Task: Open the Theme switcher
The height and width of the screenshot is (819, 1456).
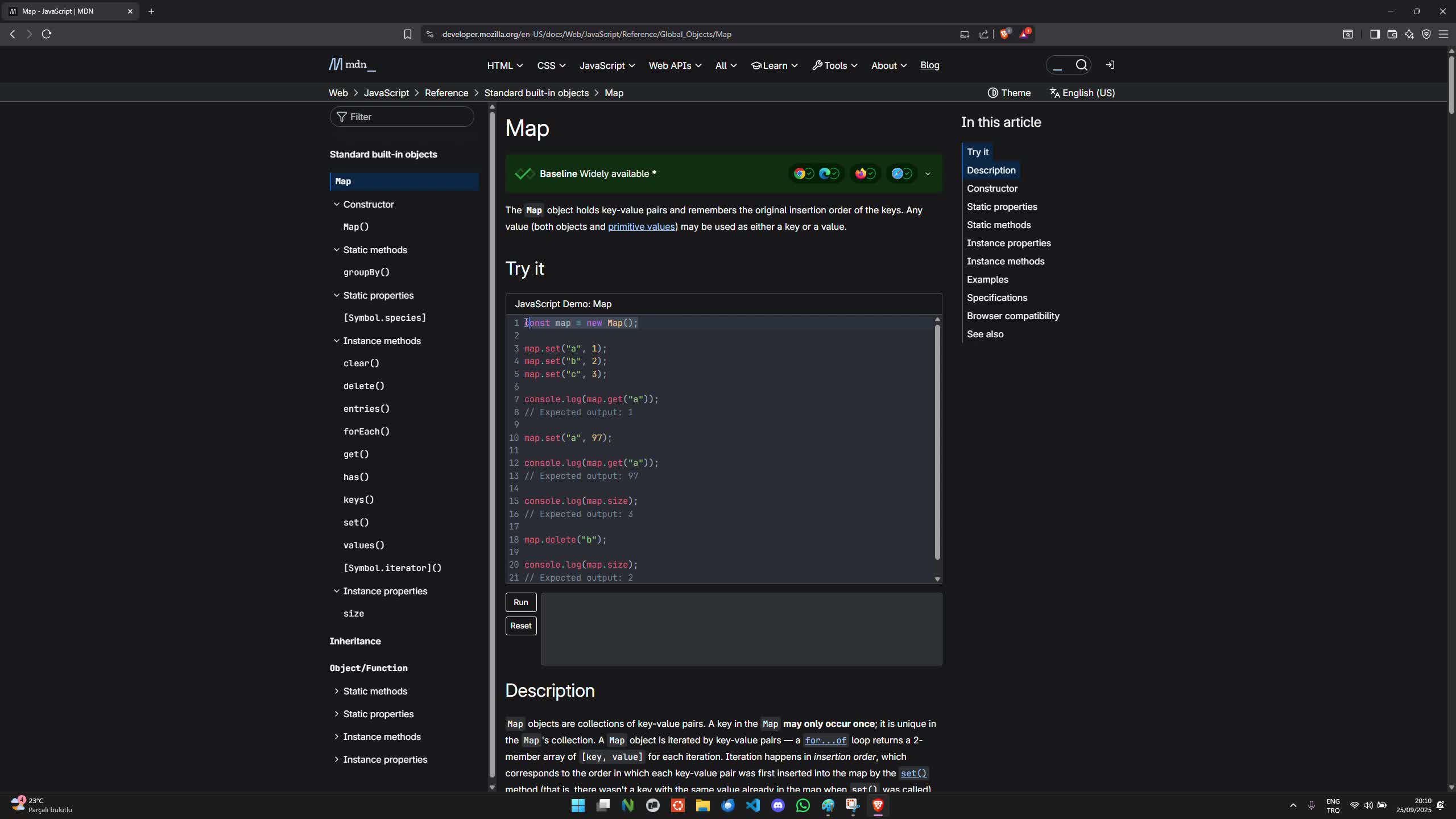Action: (1009, 93)
